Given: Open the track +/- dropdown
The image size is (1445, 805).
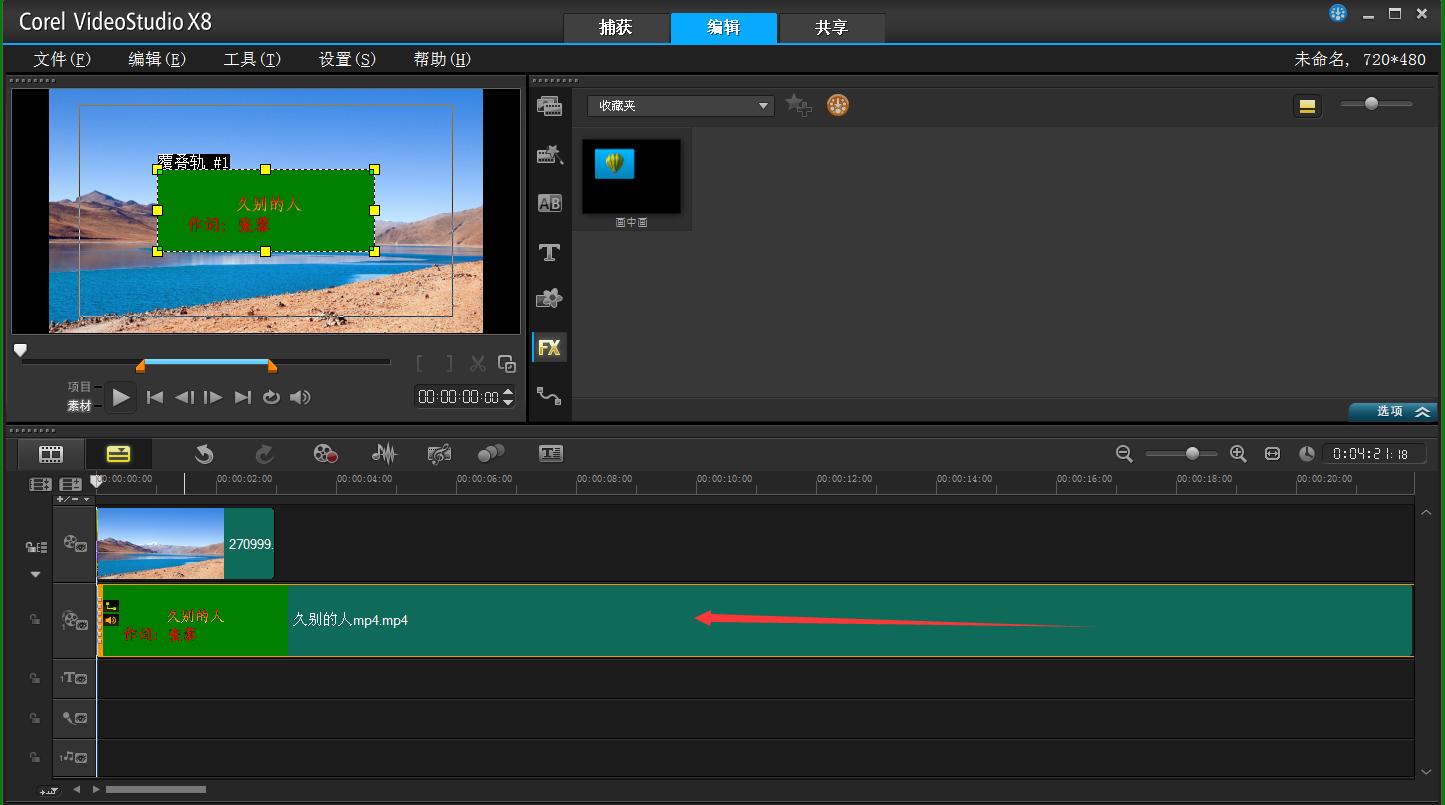Looking at the screenshot, I should [73, 499].
